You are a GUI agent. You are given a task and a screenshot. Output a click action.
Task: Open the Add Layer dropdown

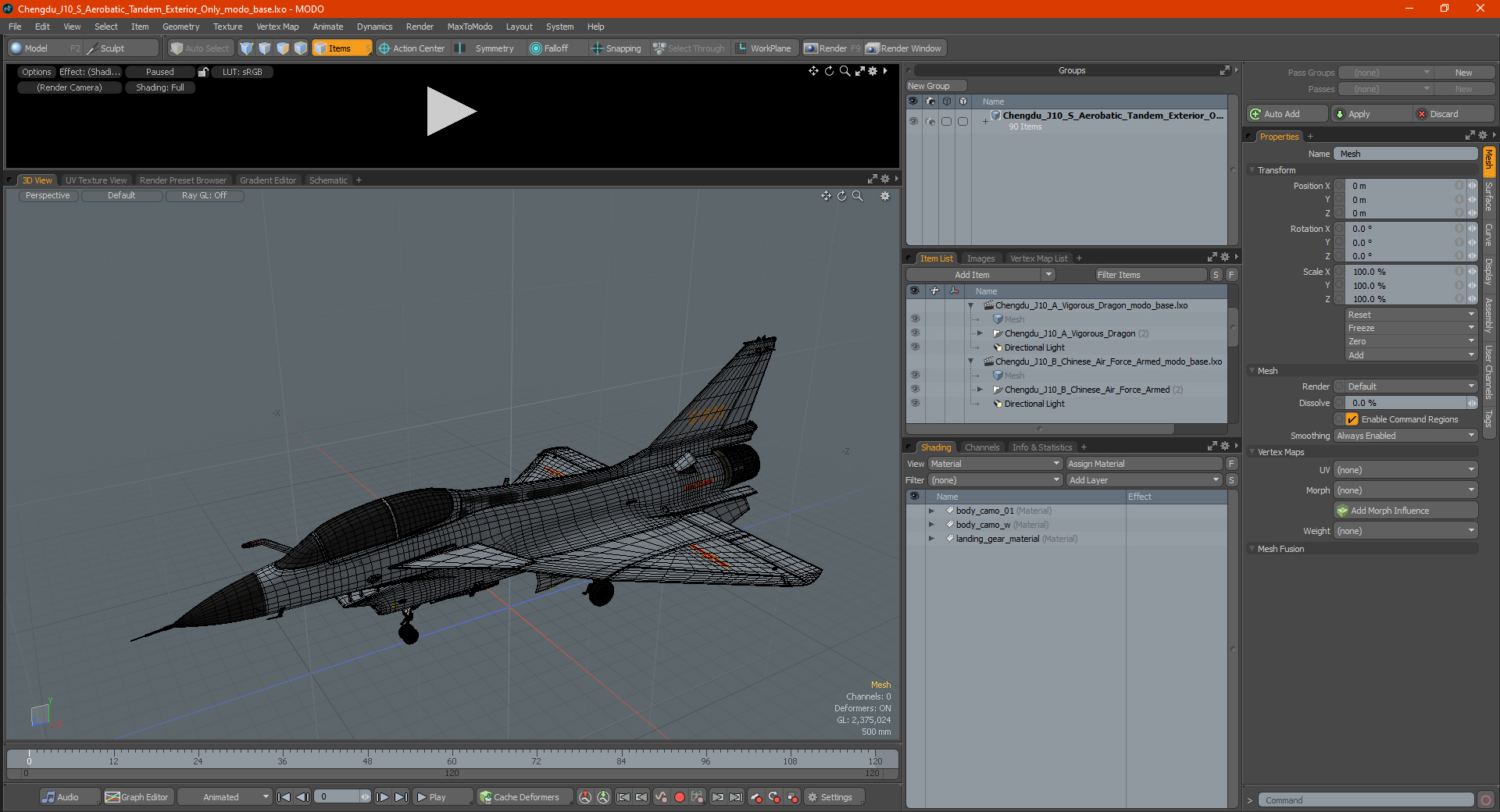[x=1145, y=480]
